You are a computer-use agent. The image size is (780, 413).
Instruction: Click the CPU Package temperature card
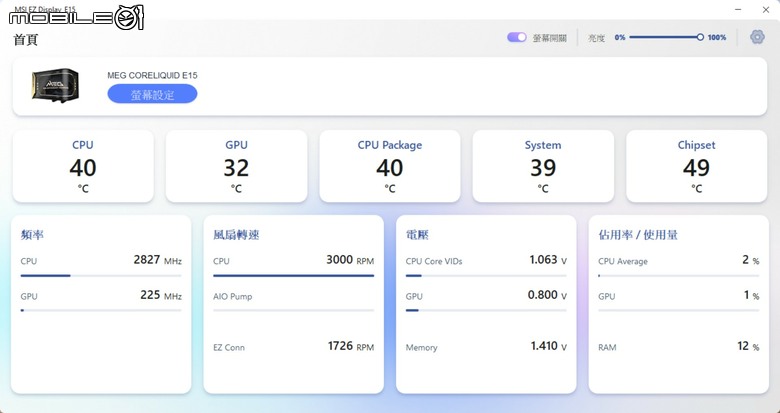[x=390, y=166]
